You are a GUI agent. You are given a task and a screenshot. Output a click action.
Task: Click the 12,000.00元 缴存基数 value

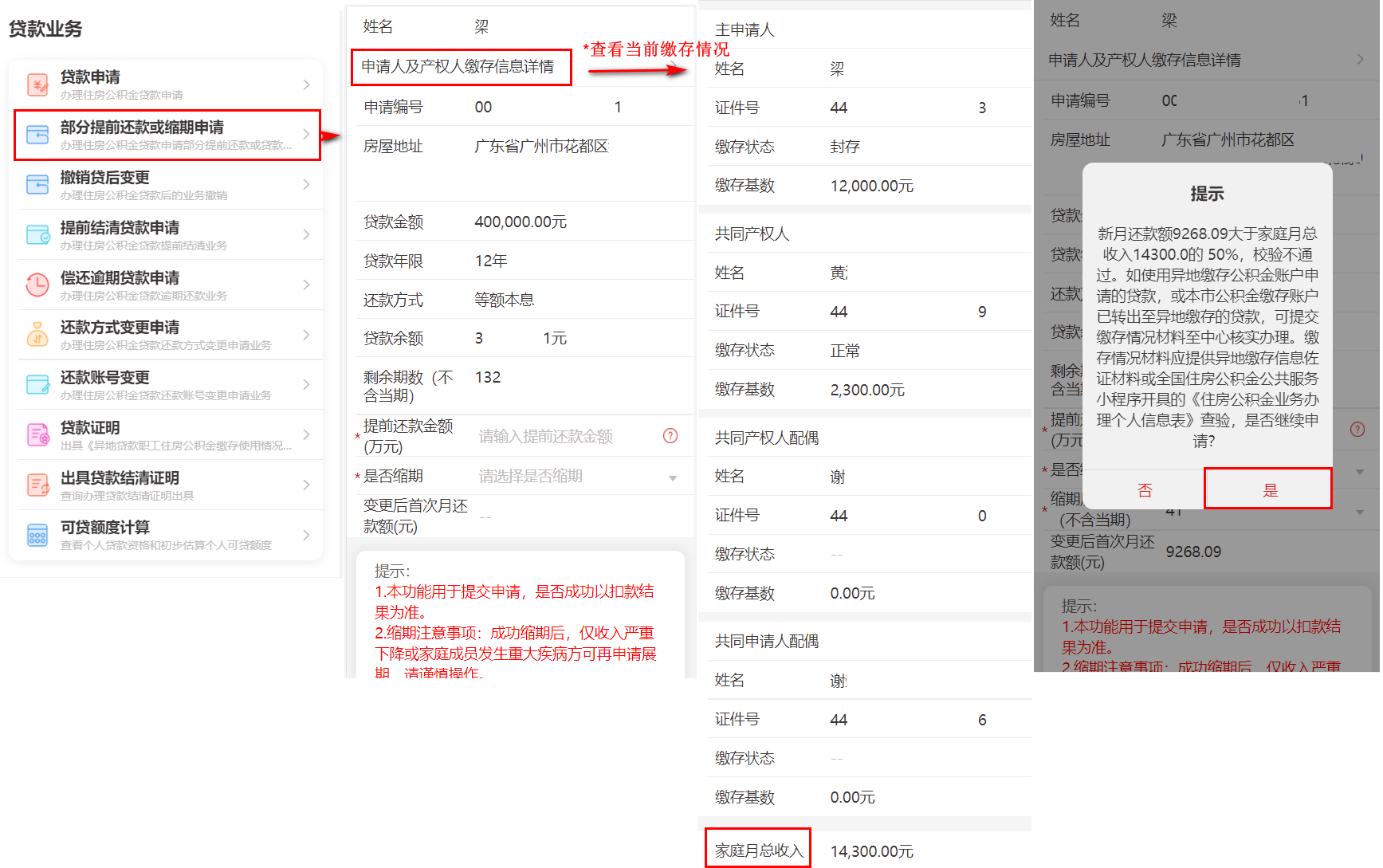click(872, 186)
